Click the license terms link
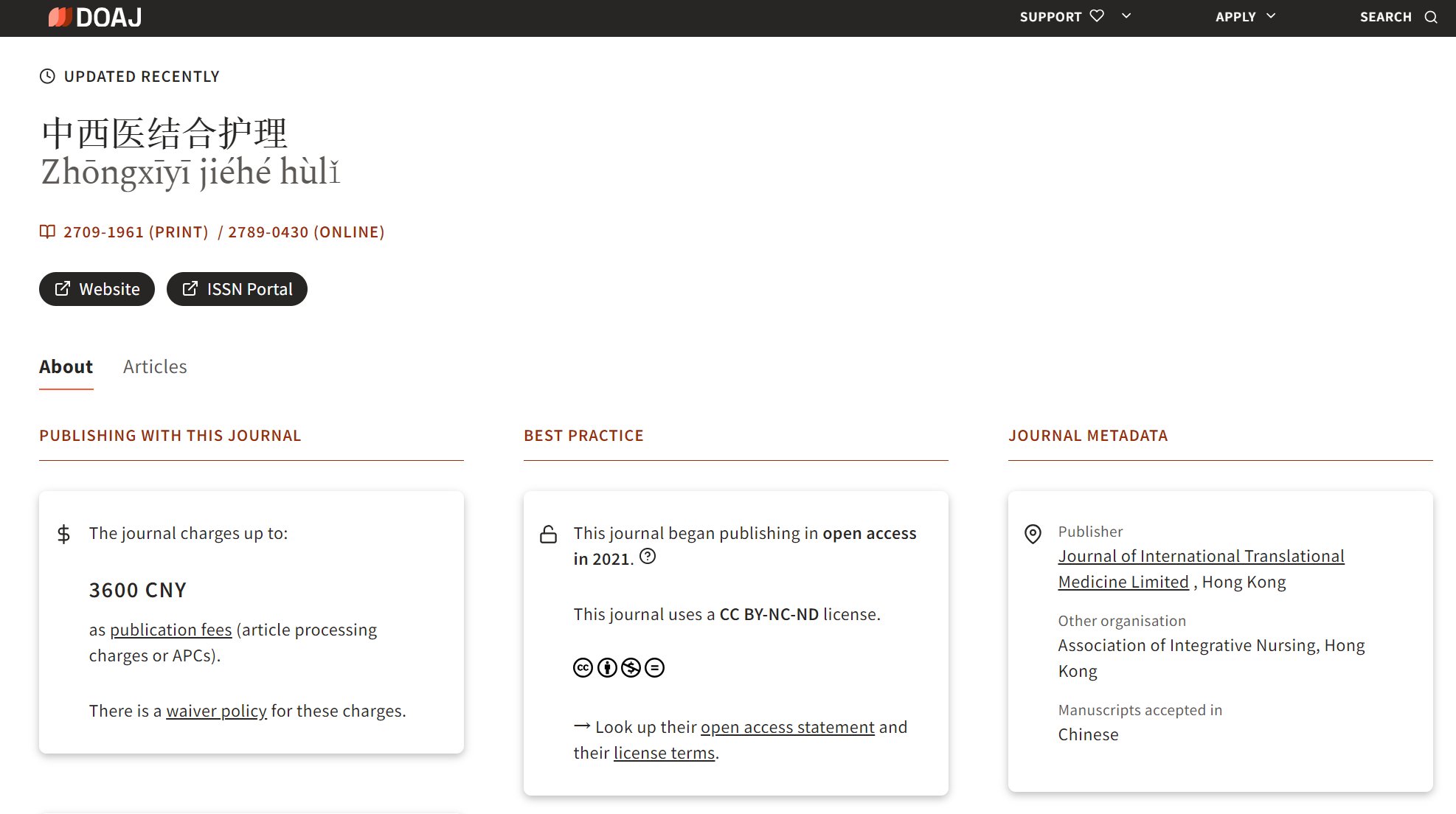This screenshot has width=1456, height=814. pos(664,753)
